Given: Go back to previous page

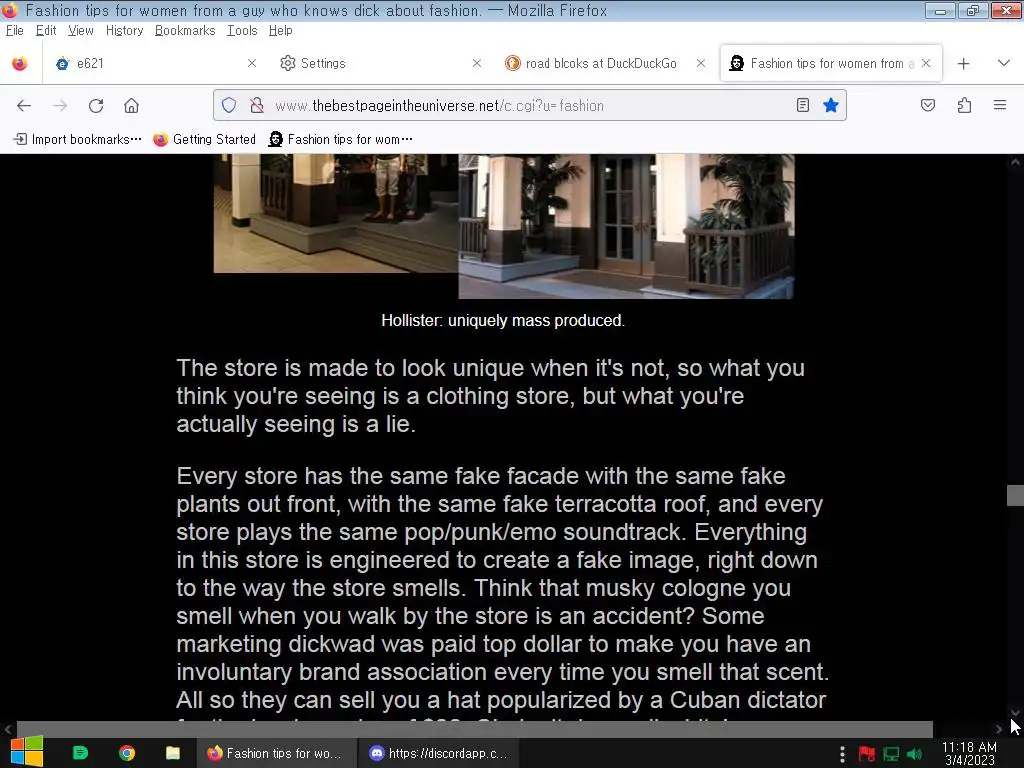Looking at the screenshot, I should tap(24, 106).
